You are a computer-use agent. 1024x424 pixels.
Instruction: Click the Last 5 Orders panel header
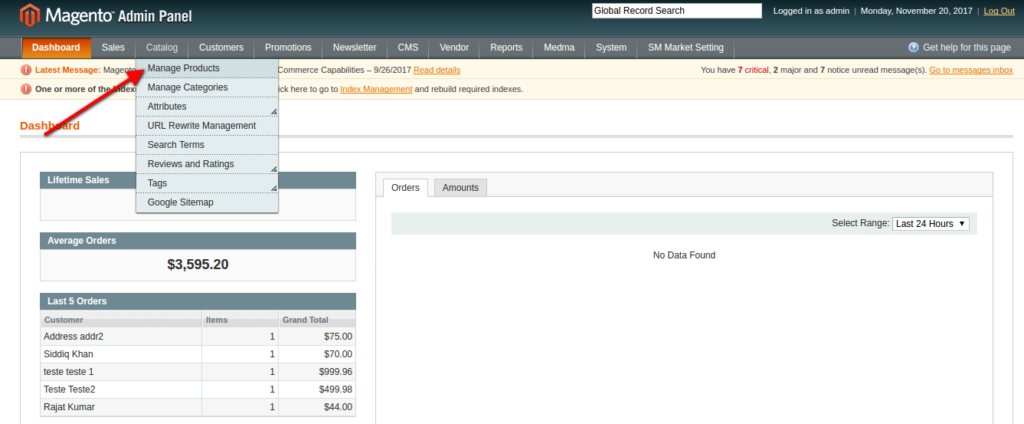[x=198, y=301]
